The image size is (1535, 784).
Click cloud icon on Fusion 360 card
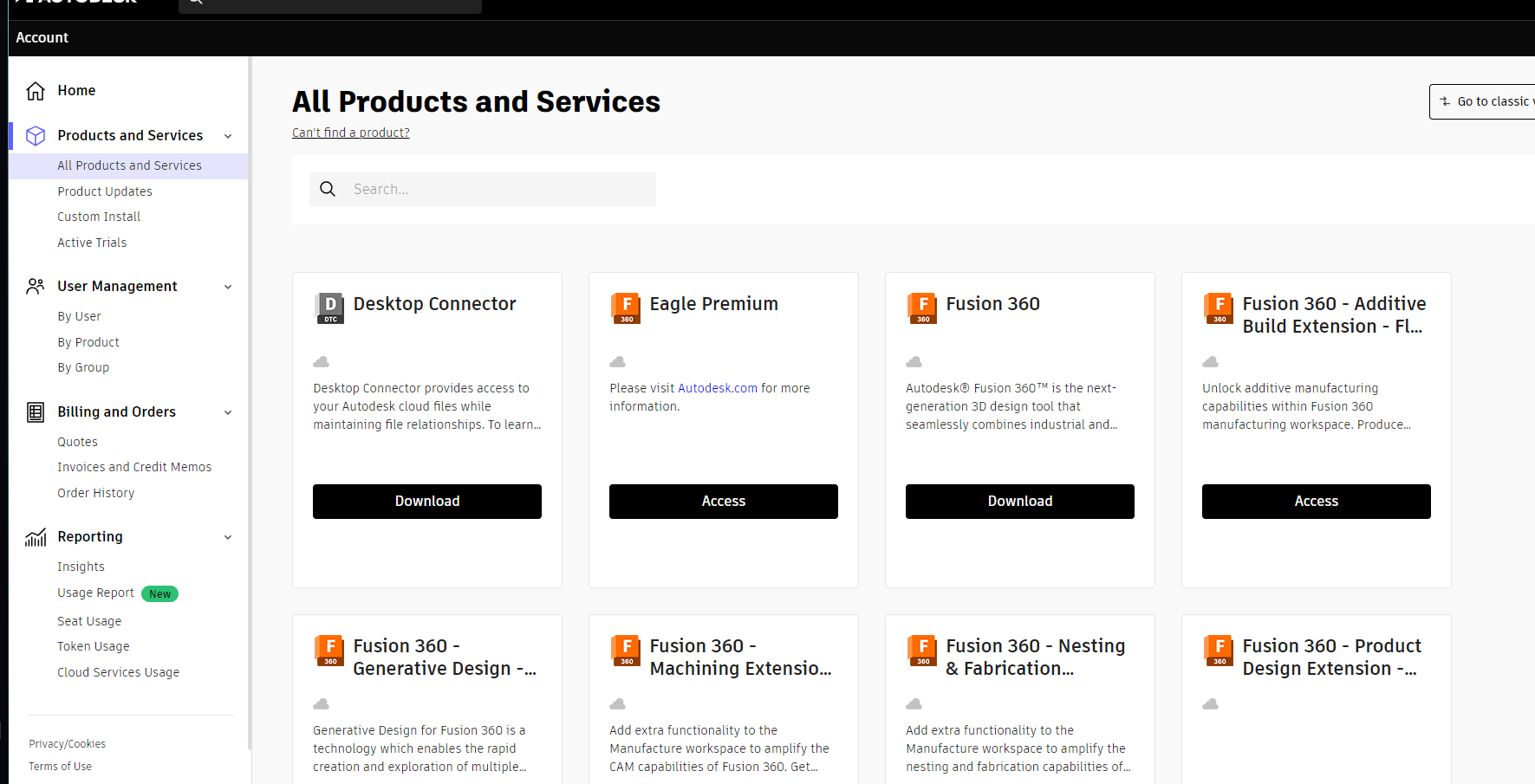coord(914,362)
